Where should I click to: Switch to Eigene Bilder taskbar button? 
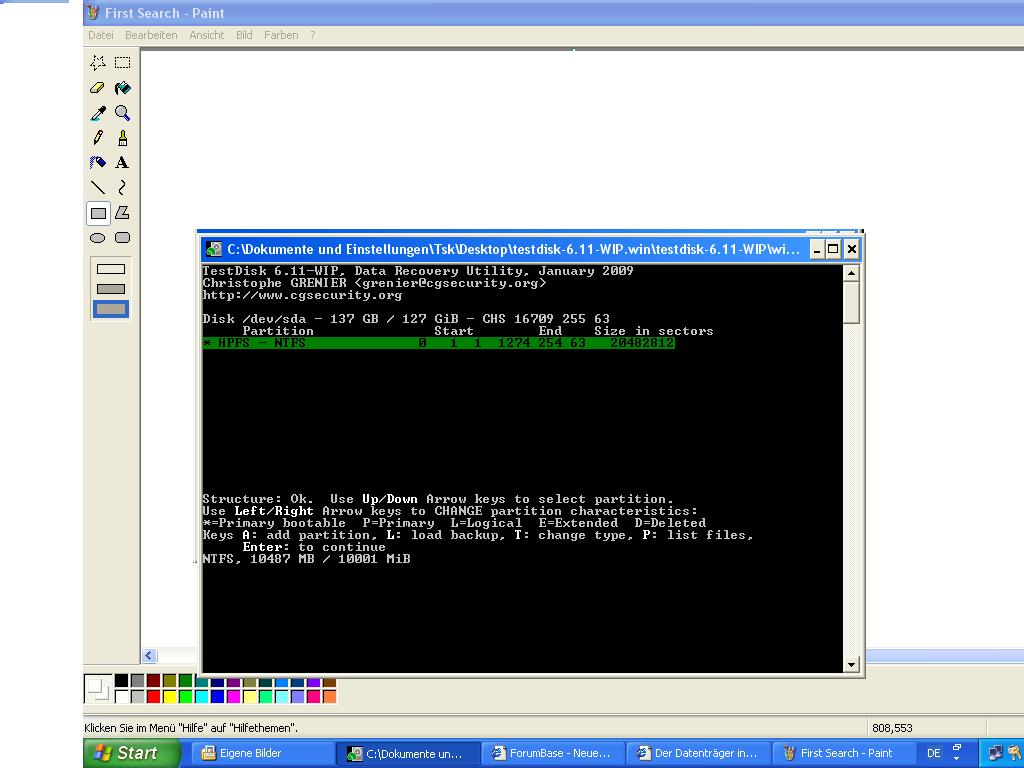(263, 753)
